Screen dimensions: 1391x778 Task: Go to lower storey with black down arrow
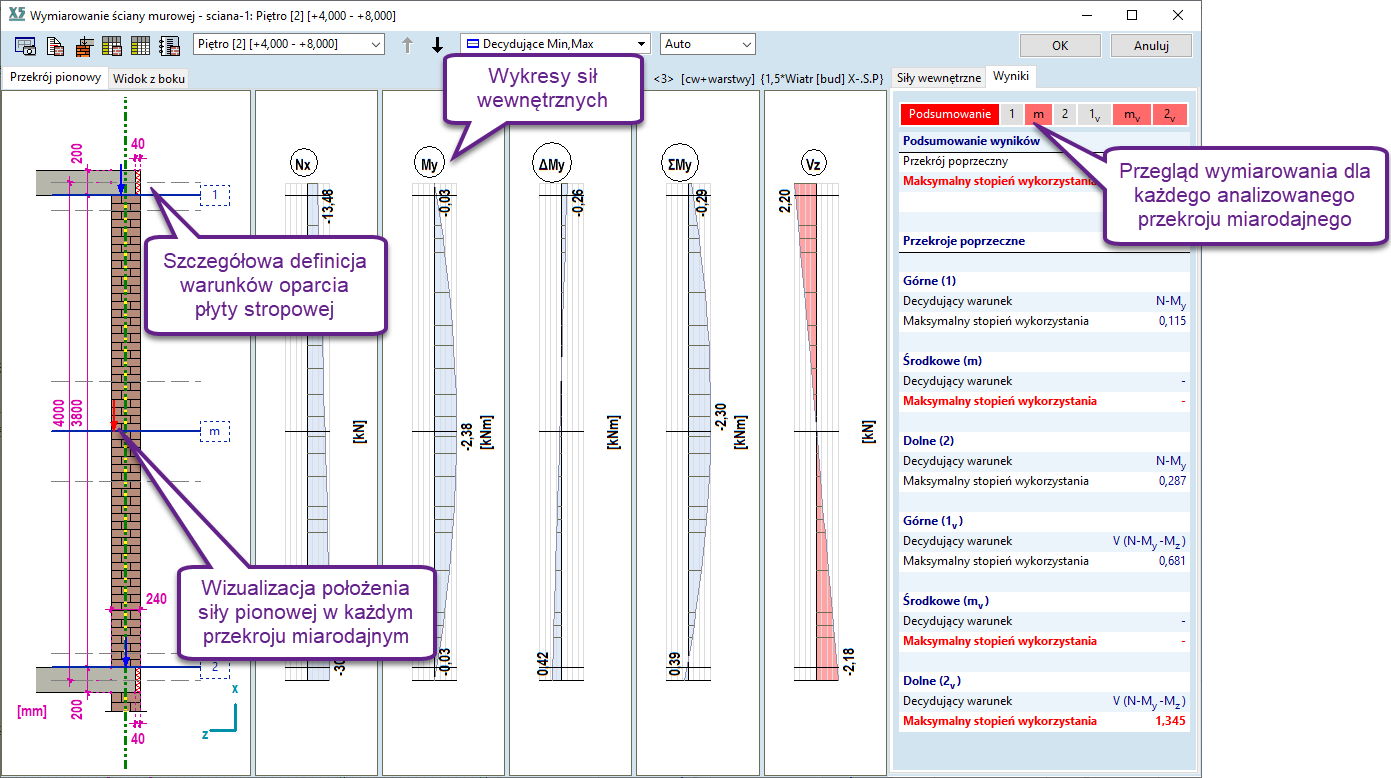(x=437, y=45)
